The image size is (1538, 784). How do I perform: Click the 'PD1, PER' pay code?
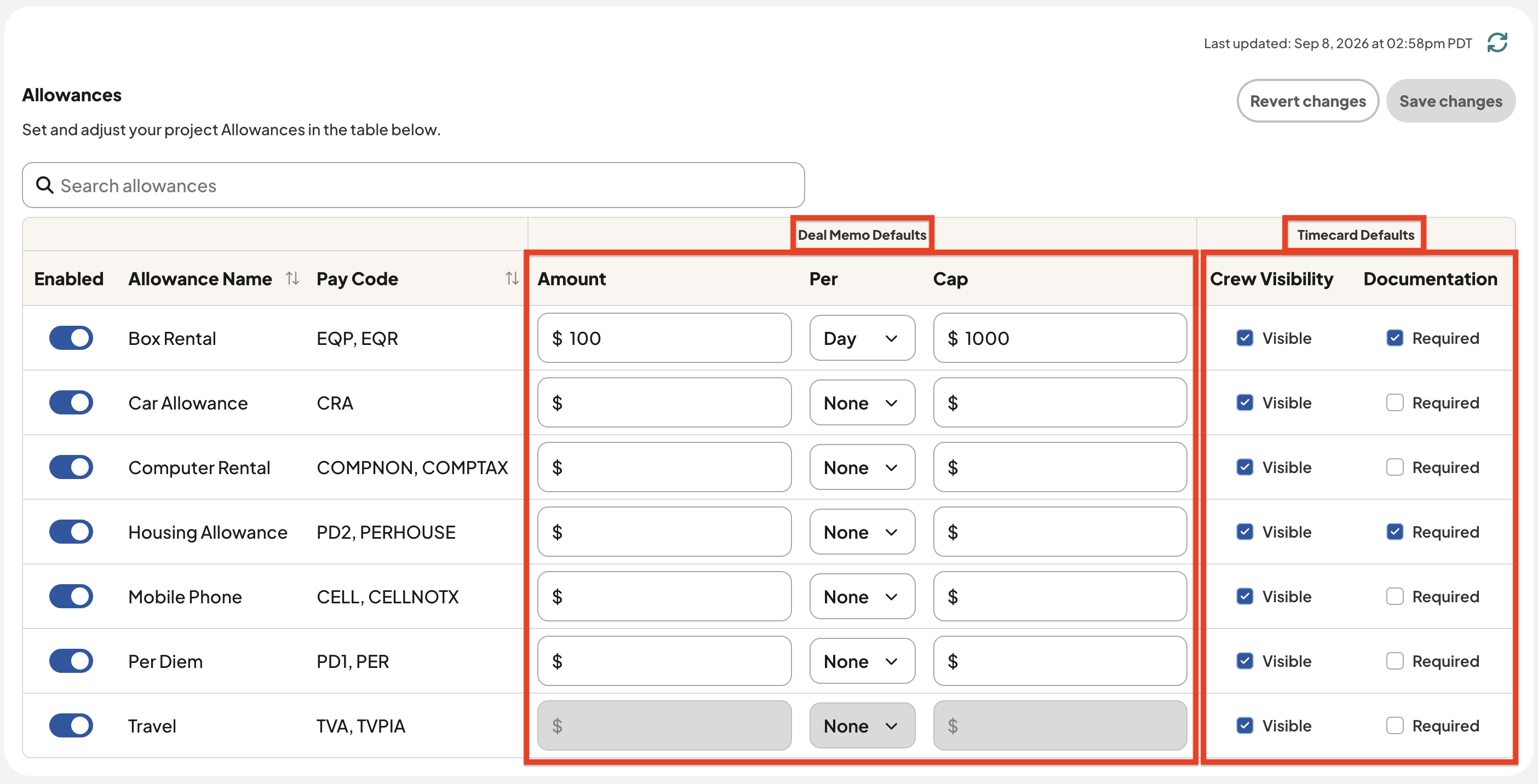[352, 662]
